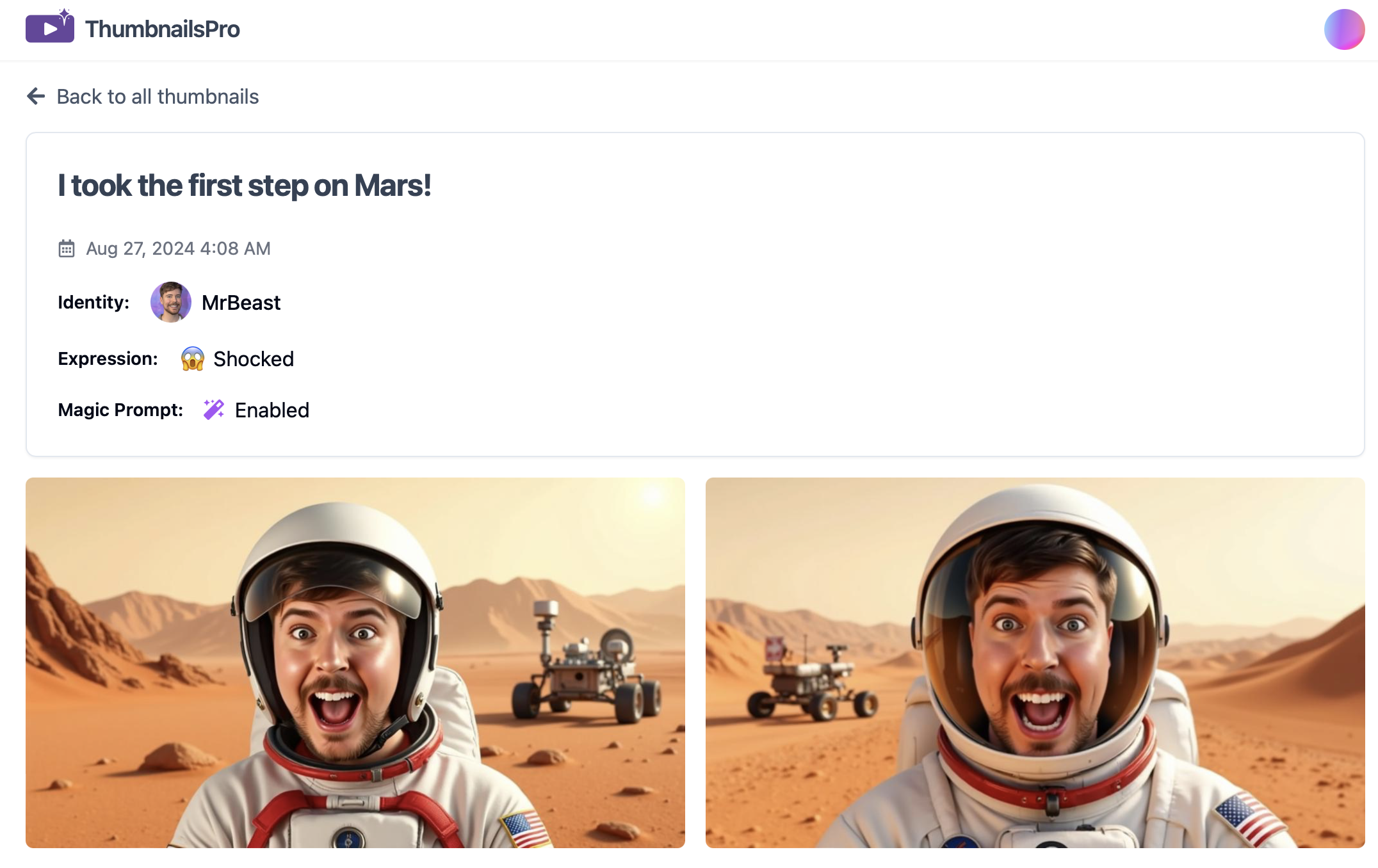Click the ThumbnailsPro play logo icon
Viewport: 1378px width, 868px height.
click(50, 26)
